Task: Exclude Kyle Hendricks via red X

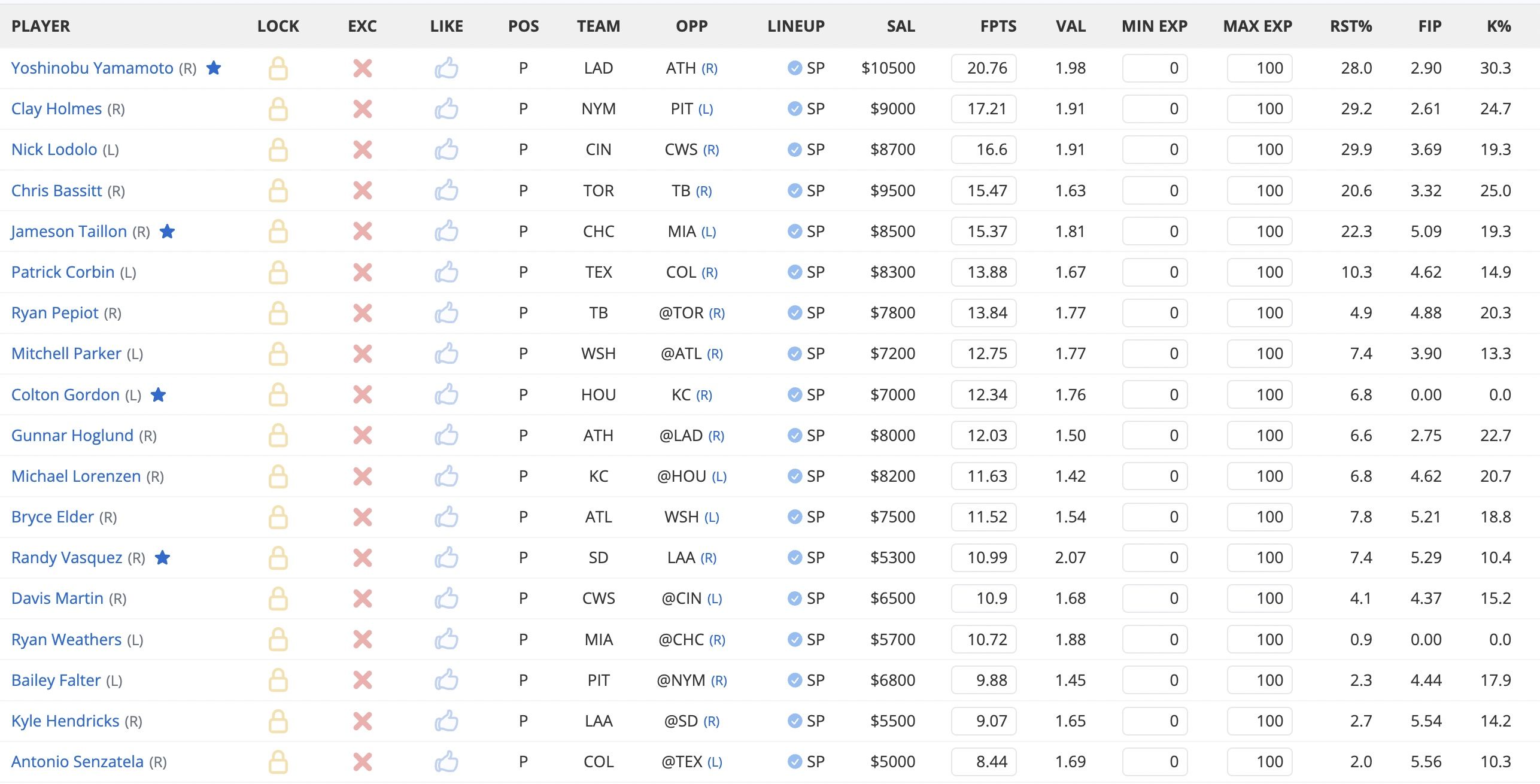Action: pyautogui.click(x=362, y=721)
